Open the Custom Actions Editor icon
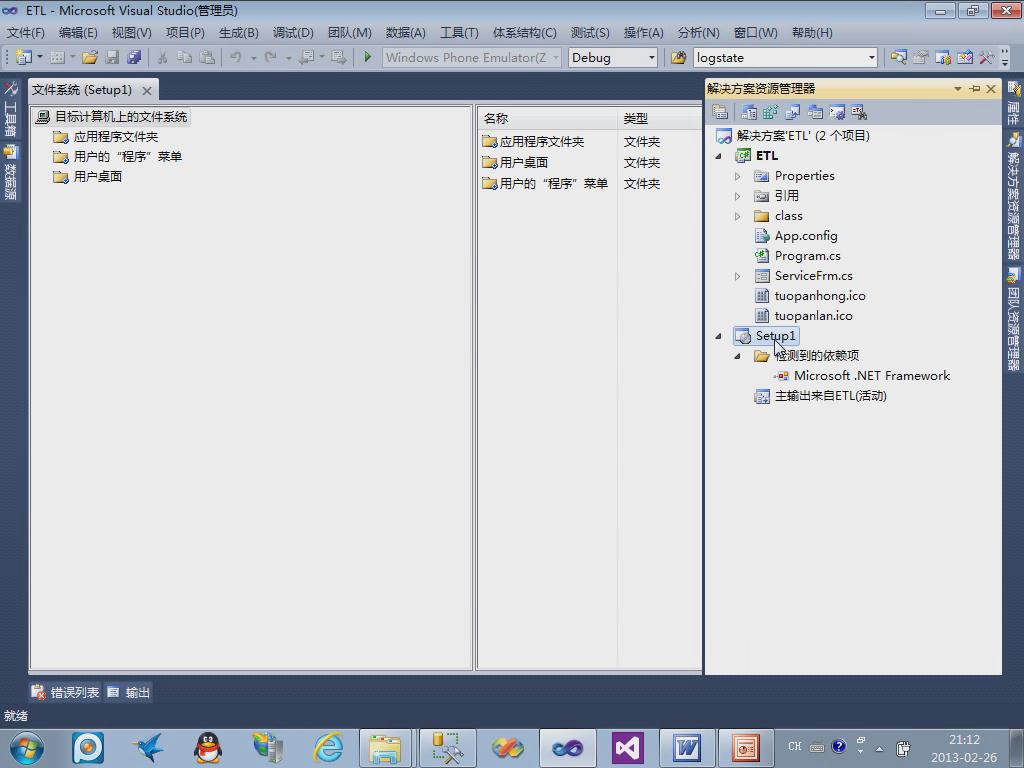 pyautogui.click(x=837, y=112)
